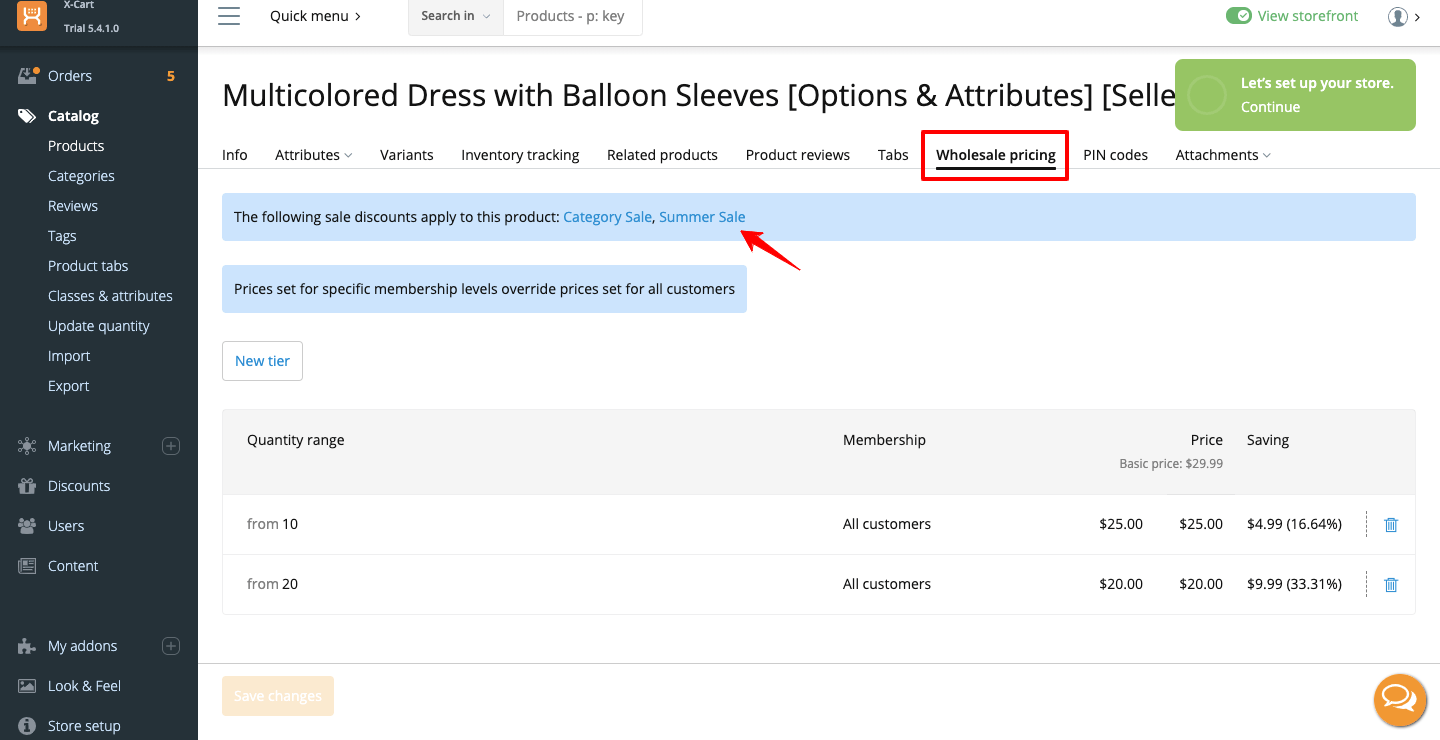Viewport: 1440px width, 740px height.
Task: Click the Store setup icon
Action: pyautogui.click(x=28, y=726)
